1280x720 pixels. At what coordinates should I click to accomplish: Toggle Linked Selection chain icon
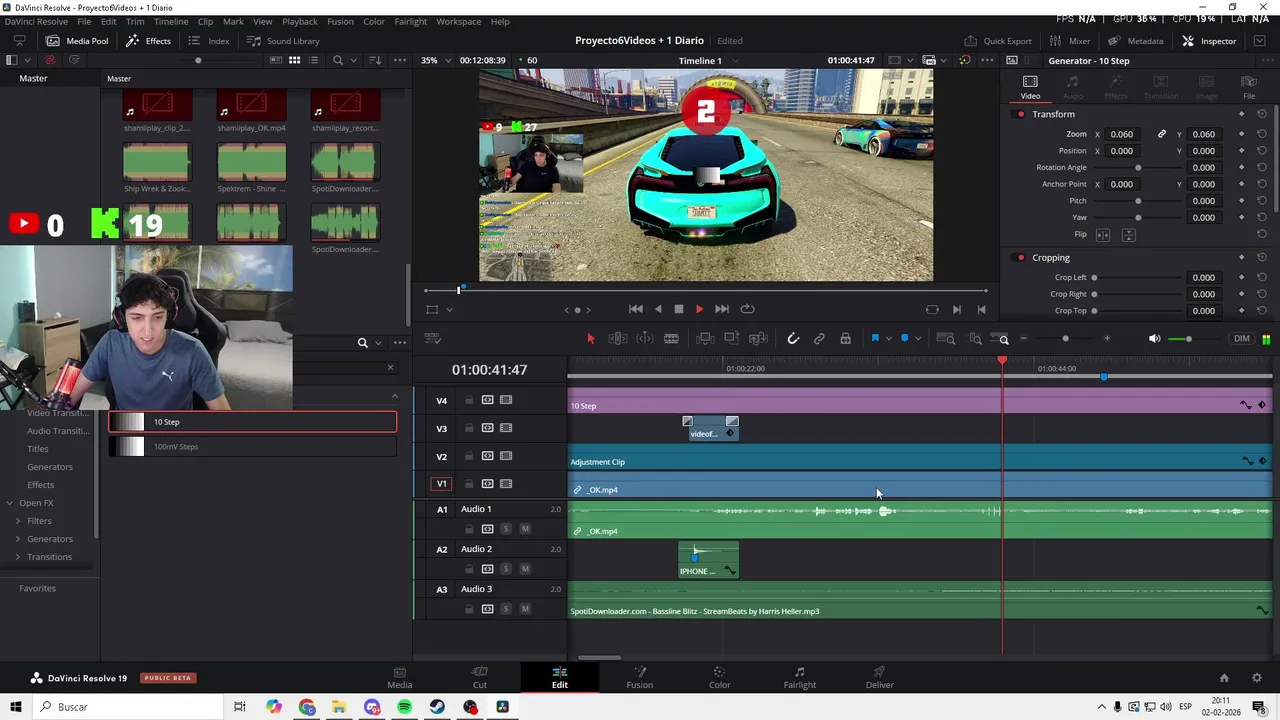819,339
